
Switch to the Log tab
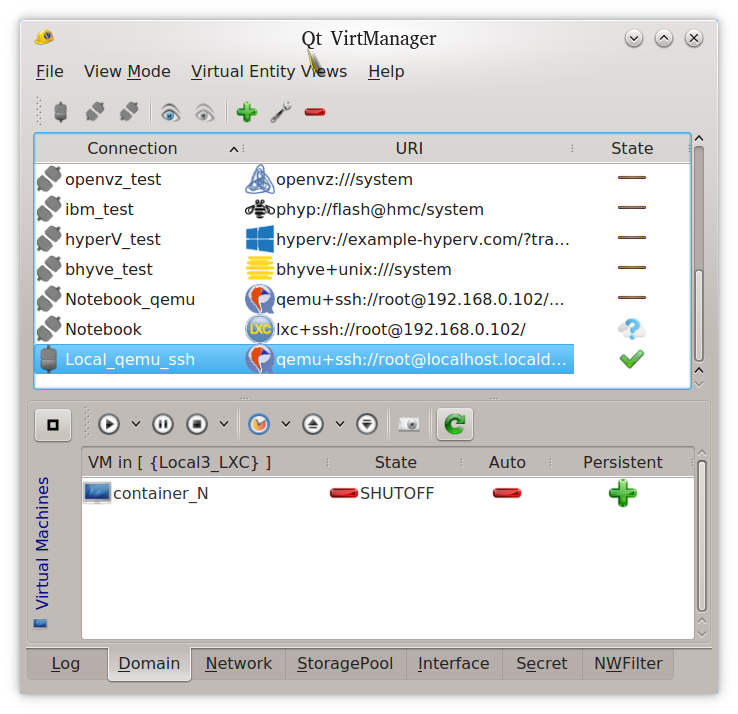click(65, 664)
